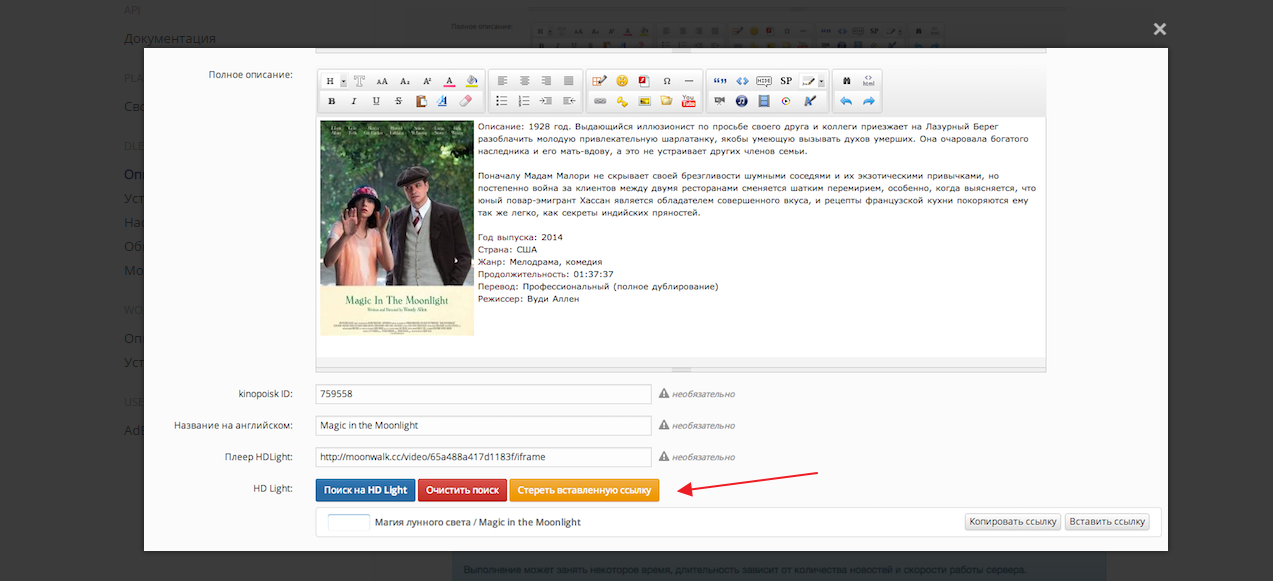The height and width of the screenshot is (581, 1273).
Task: Justify the description text
Action: point(568,81)
